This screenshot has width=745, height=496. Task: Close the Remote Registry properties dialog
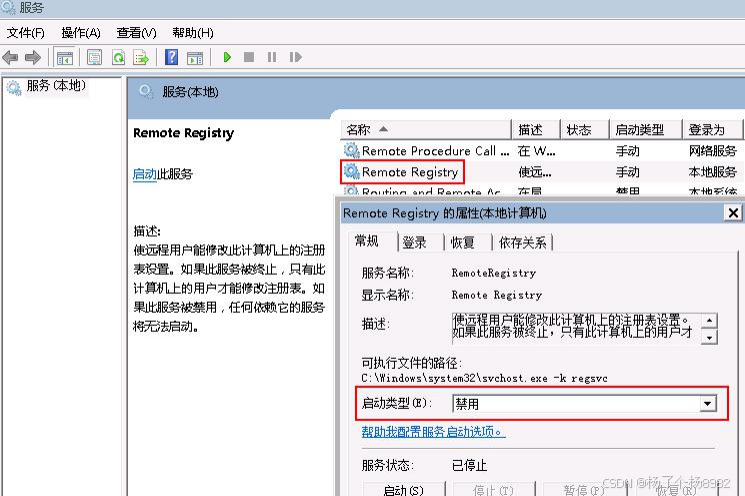coord(734,213)
